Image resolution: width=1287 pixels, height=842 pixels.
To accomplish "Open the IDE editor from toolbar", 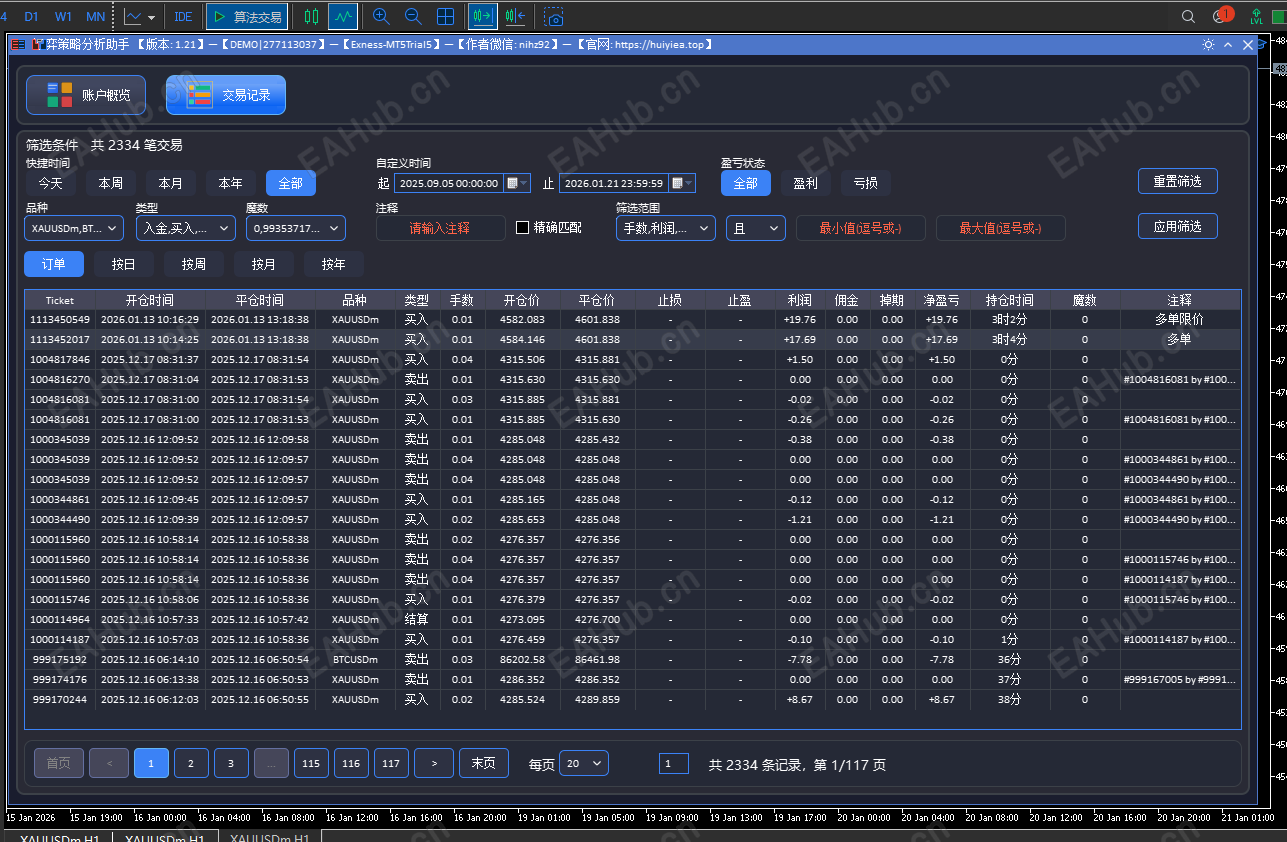I will [x=183, y=16].
